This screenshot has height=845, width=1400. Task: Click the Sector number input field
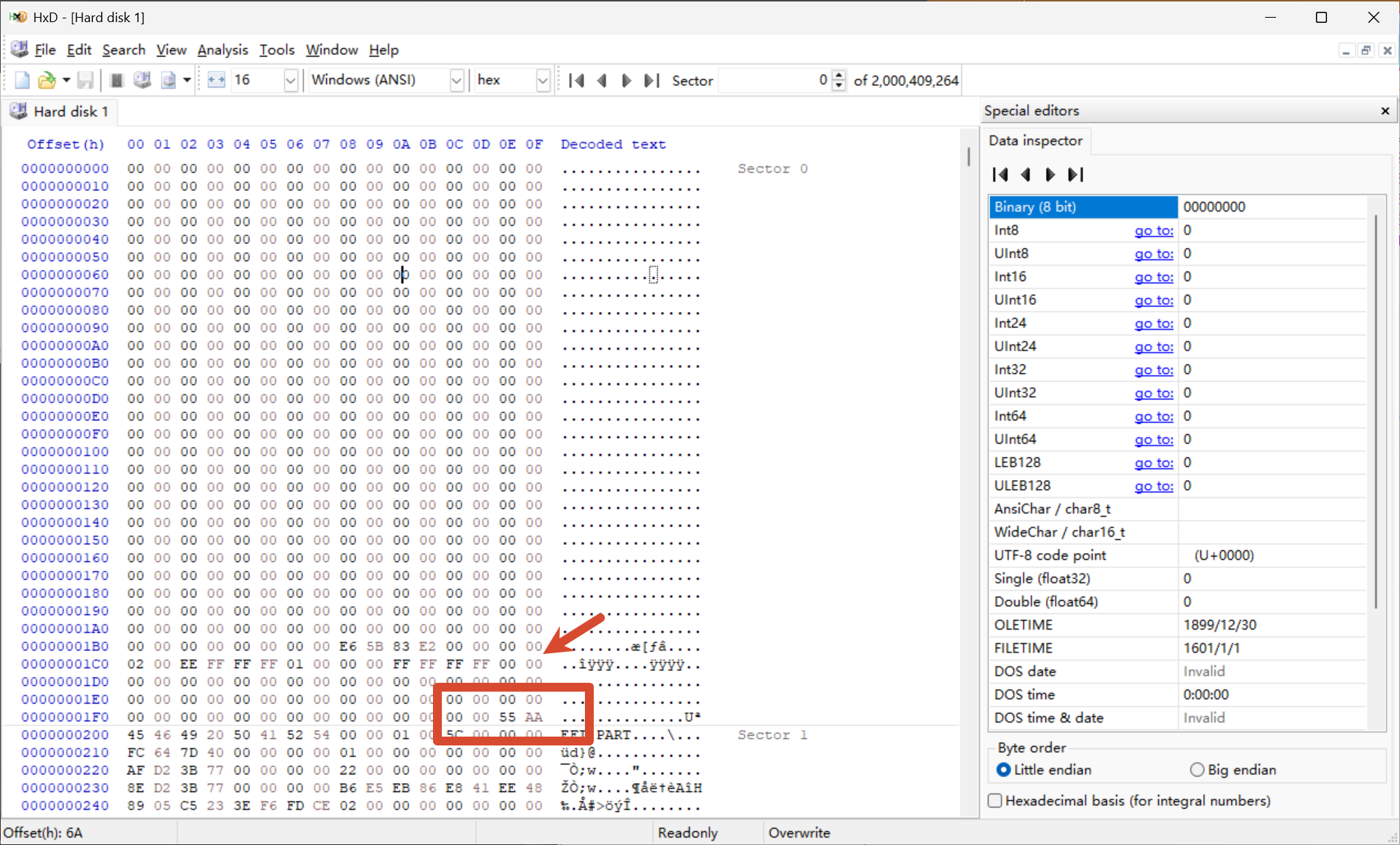pos(774,80)
